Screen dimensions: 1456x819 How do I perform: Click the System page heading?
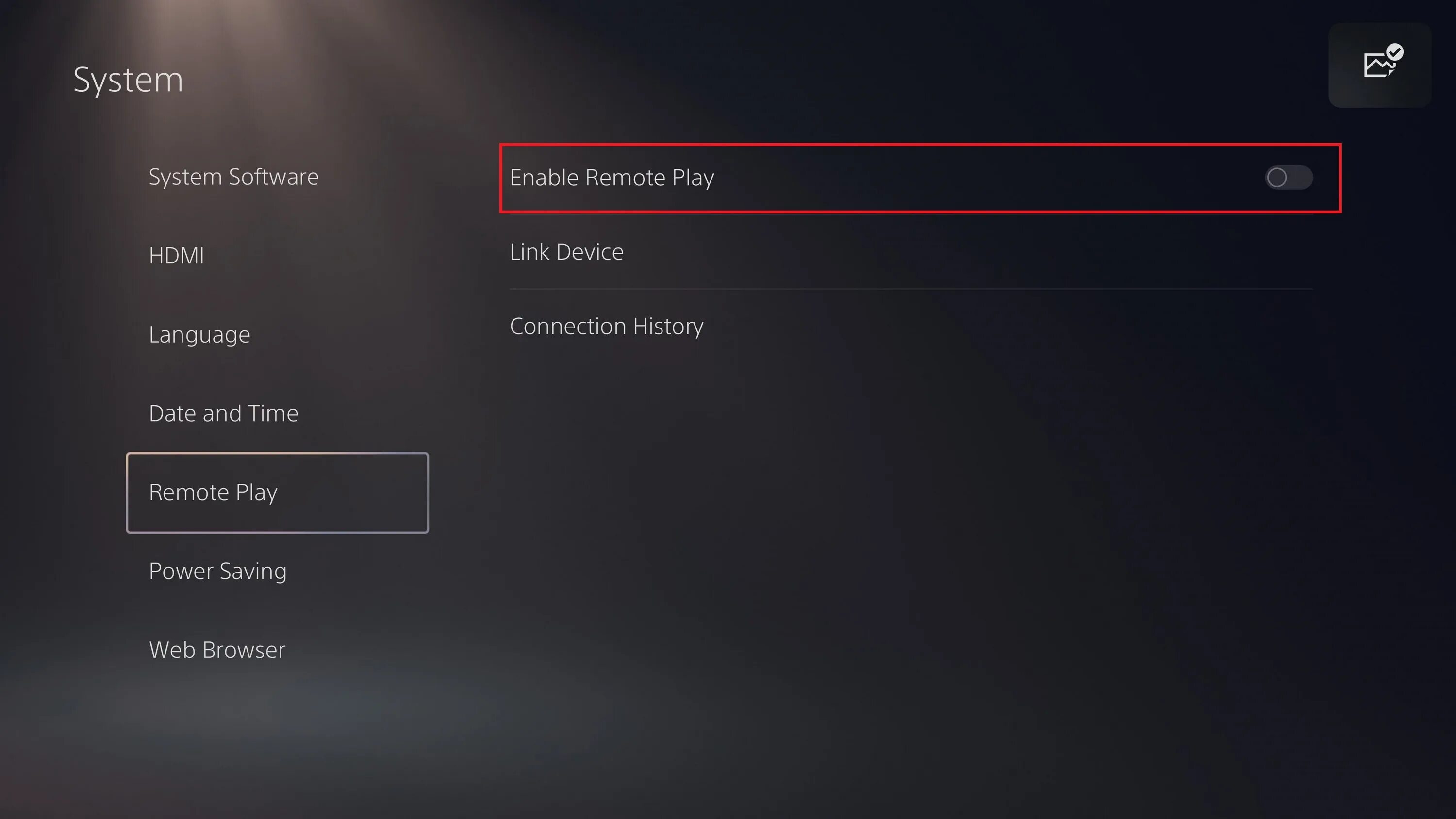click(x=128, y=80)
